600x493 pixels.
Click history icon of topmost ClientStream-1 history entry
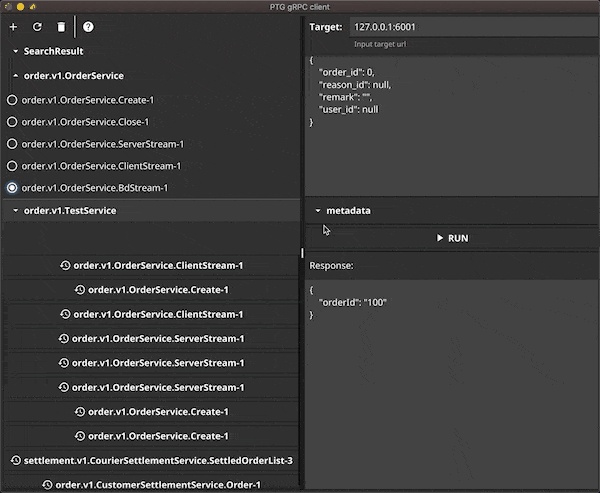(66, 266)
